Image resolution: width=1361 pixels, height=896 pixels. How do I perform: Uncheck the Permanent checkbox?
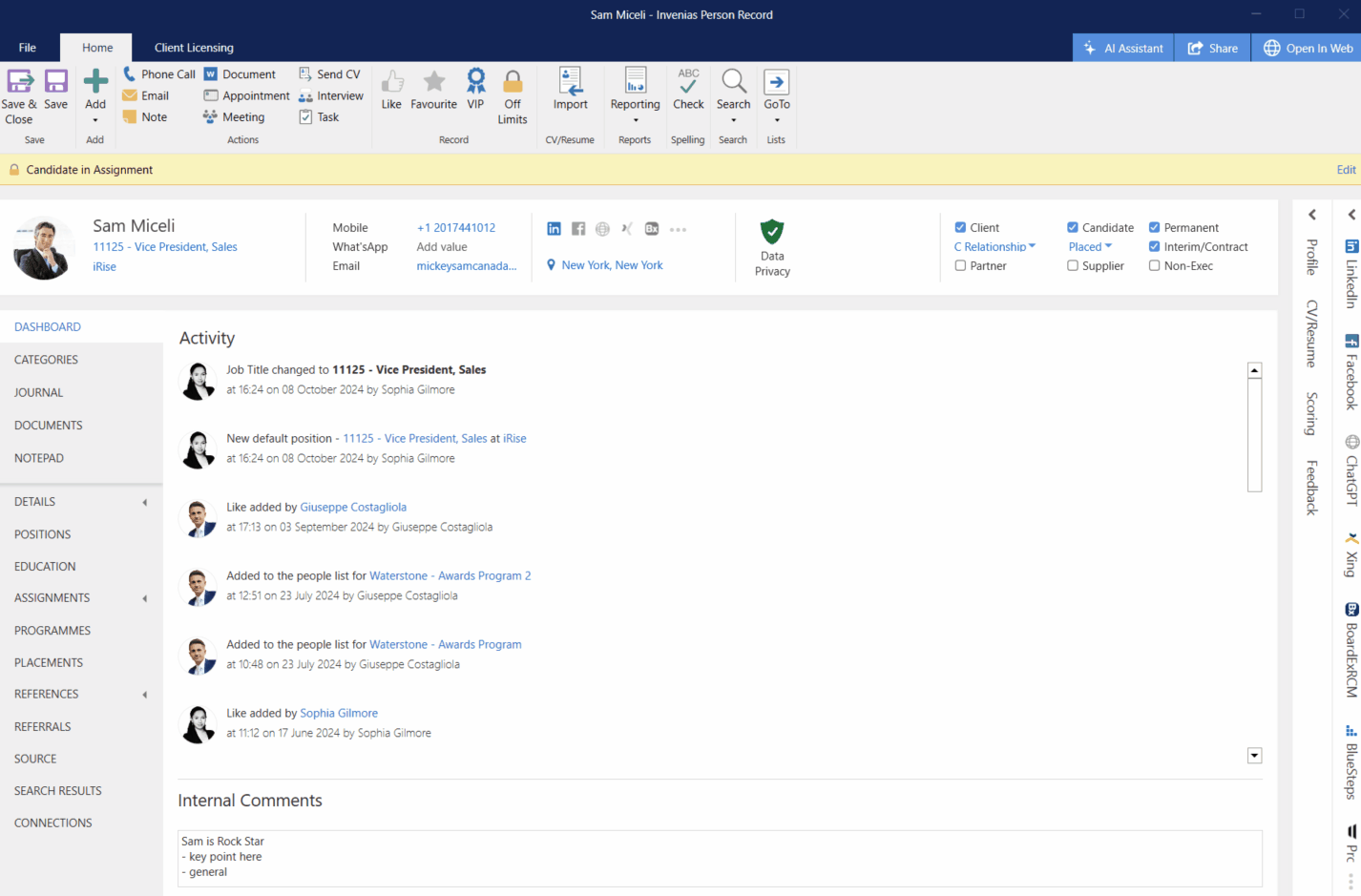[1154, 227]
